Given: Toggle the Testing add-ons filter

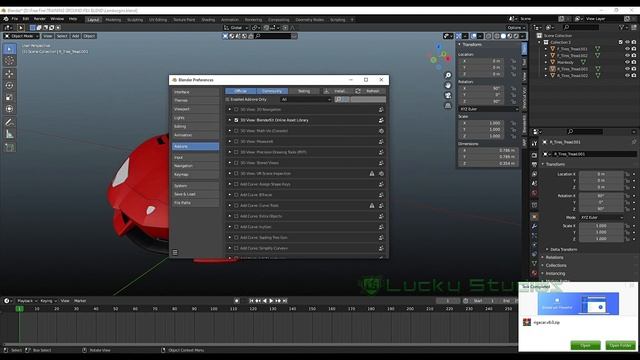Looking at the screenshot, I should click(x=304, y=91).
